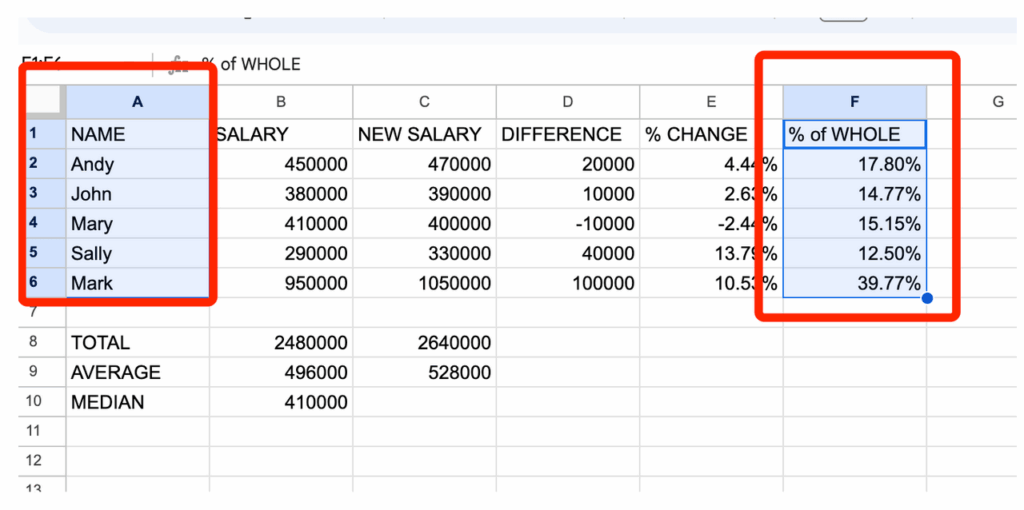Select row 8 header

pos(32,342)
